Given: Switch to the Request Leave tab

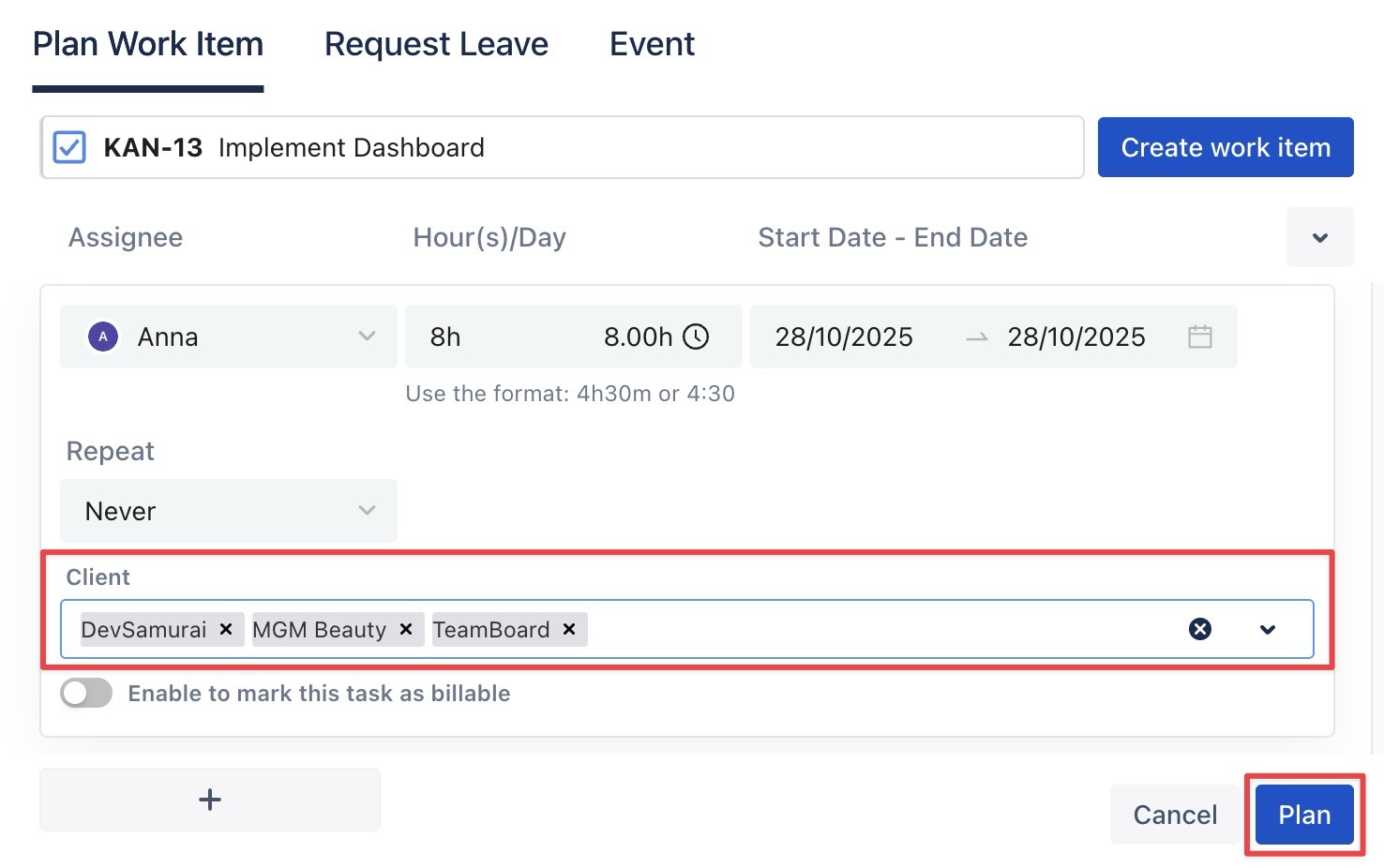Looking at the screenshot, I should tap(436, 44).
